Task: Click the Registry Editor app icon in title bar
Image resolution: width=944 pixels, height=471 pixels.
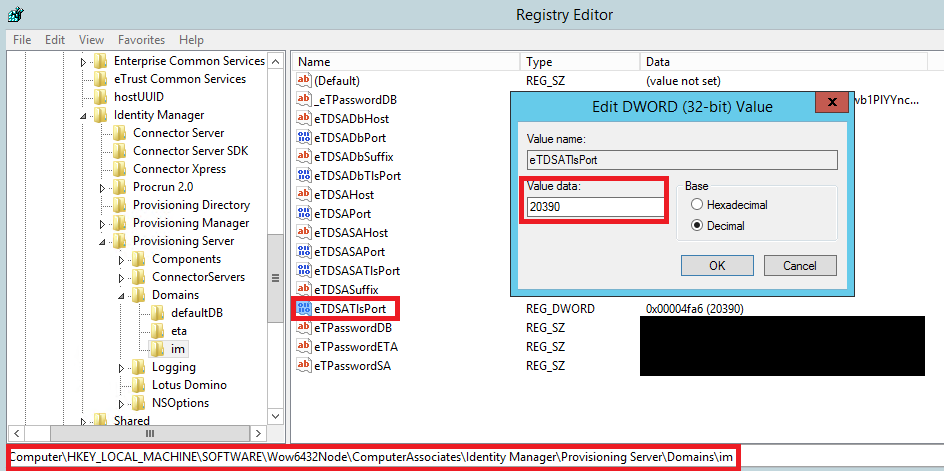Action: click(17, 13)
